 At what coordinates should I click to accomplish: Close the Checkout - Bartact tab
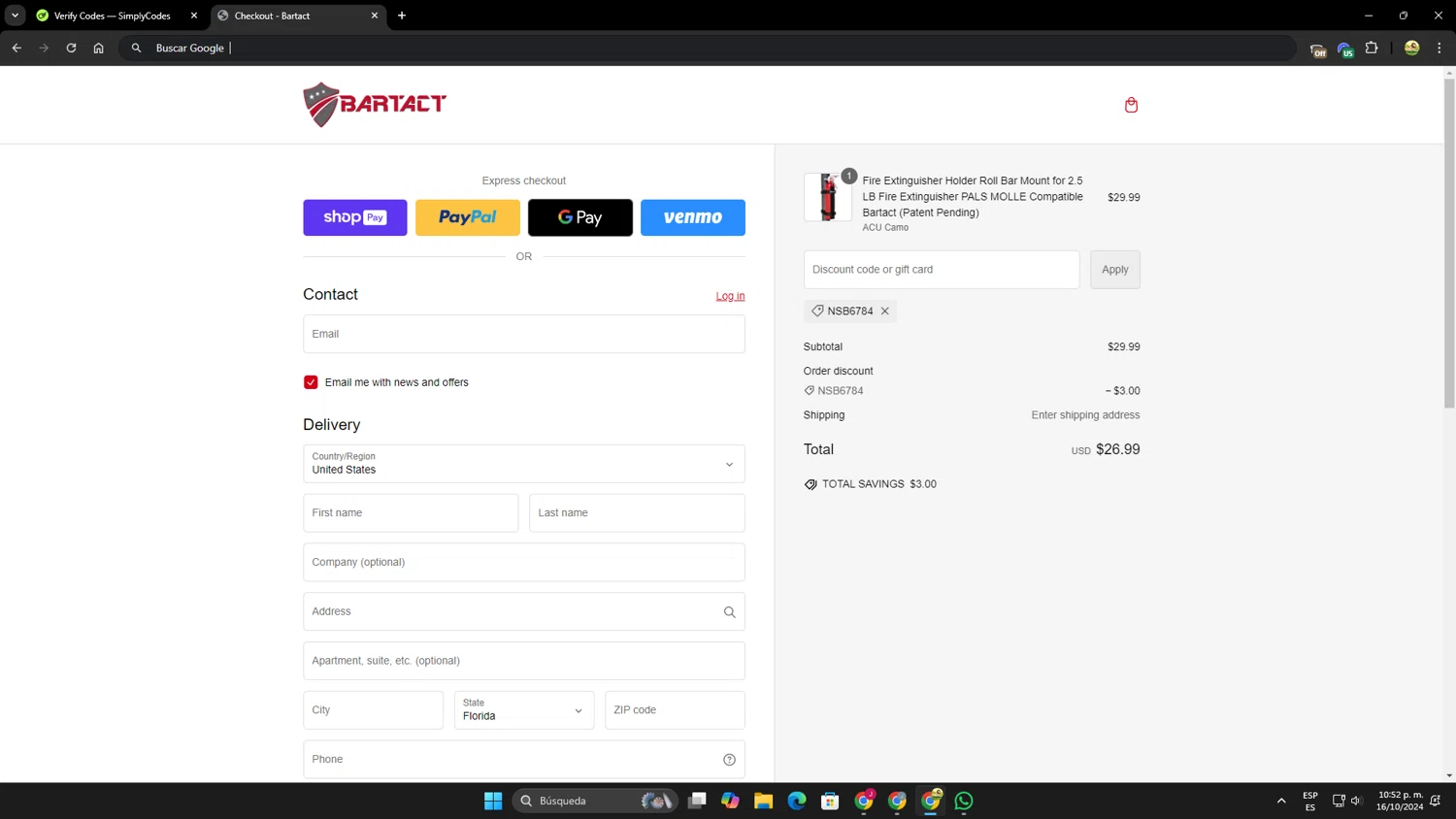pyautogui.click(x=375, y=16)
